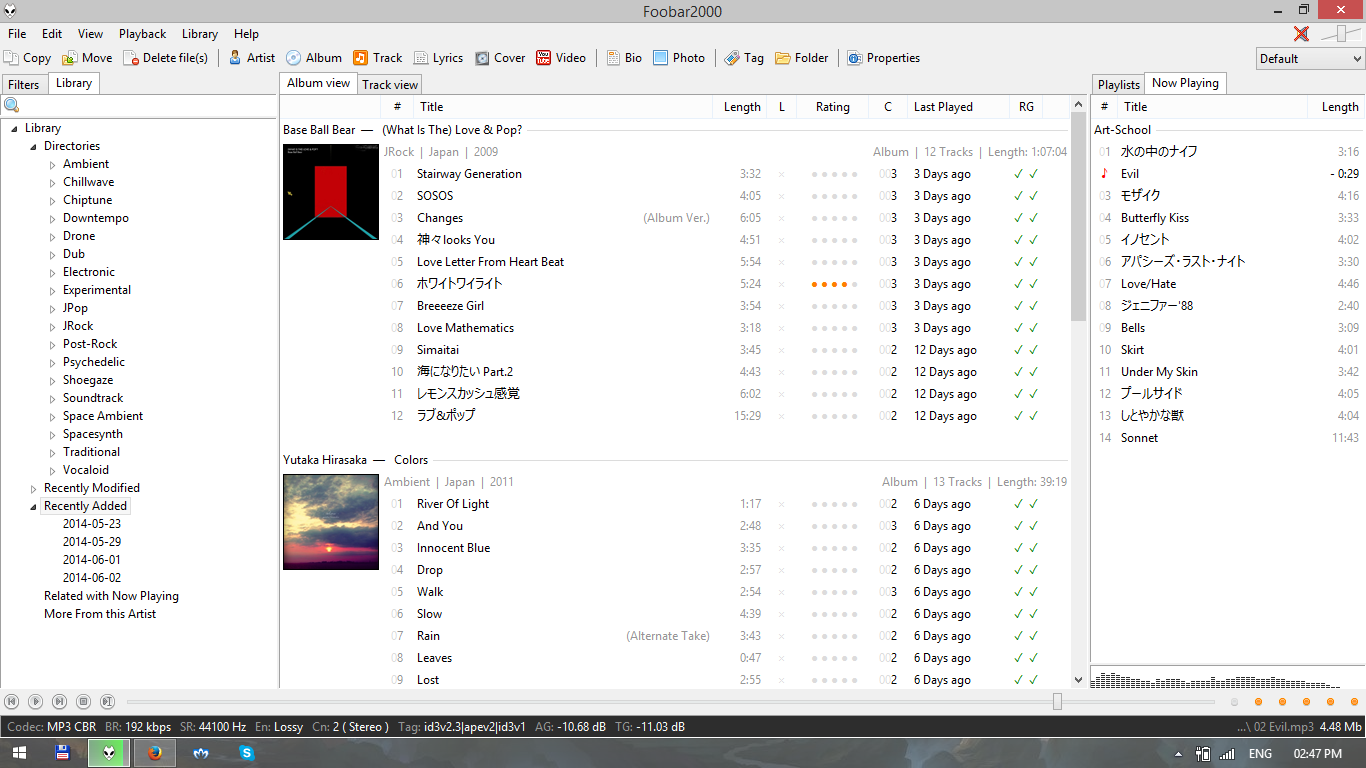This screenshot has width=1366, height=768.
Task: Expand the Ambient directory node
Action: point(53,164)
